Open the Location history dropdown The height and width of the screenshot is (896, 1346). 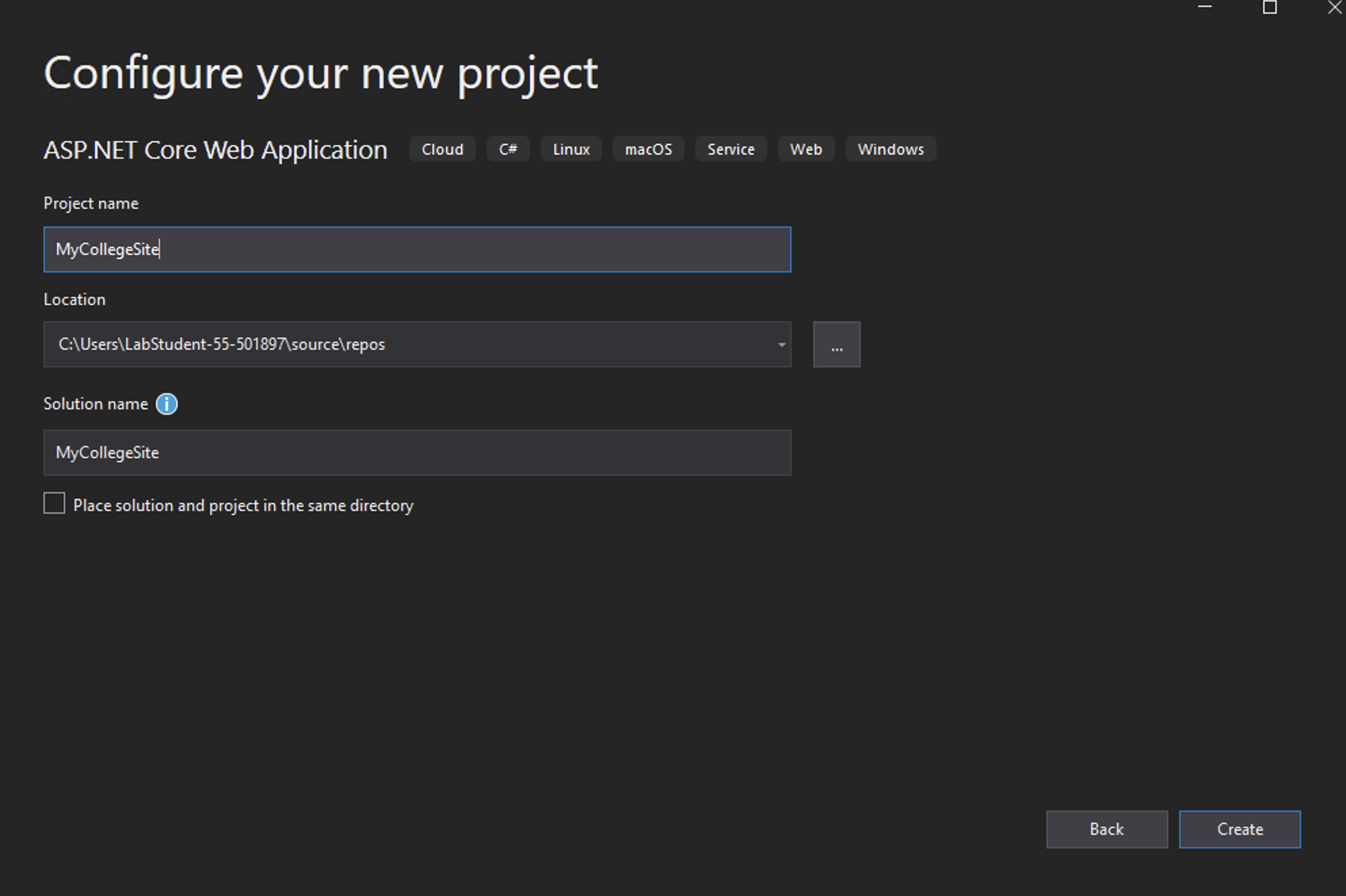click(781, 344)
